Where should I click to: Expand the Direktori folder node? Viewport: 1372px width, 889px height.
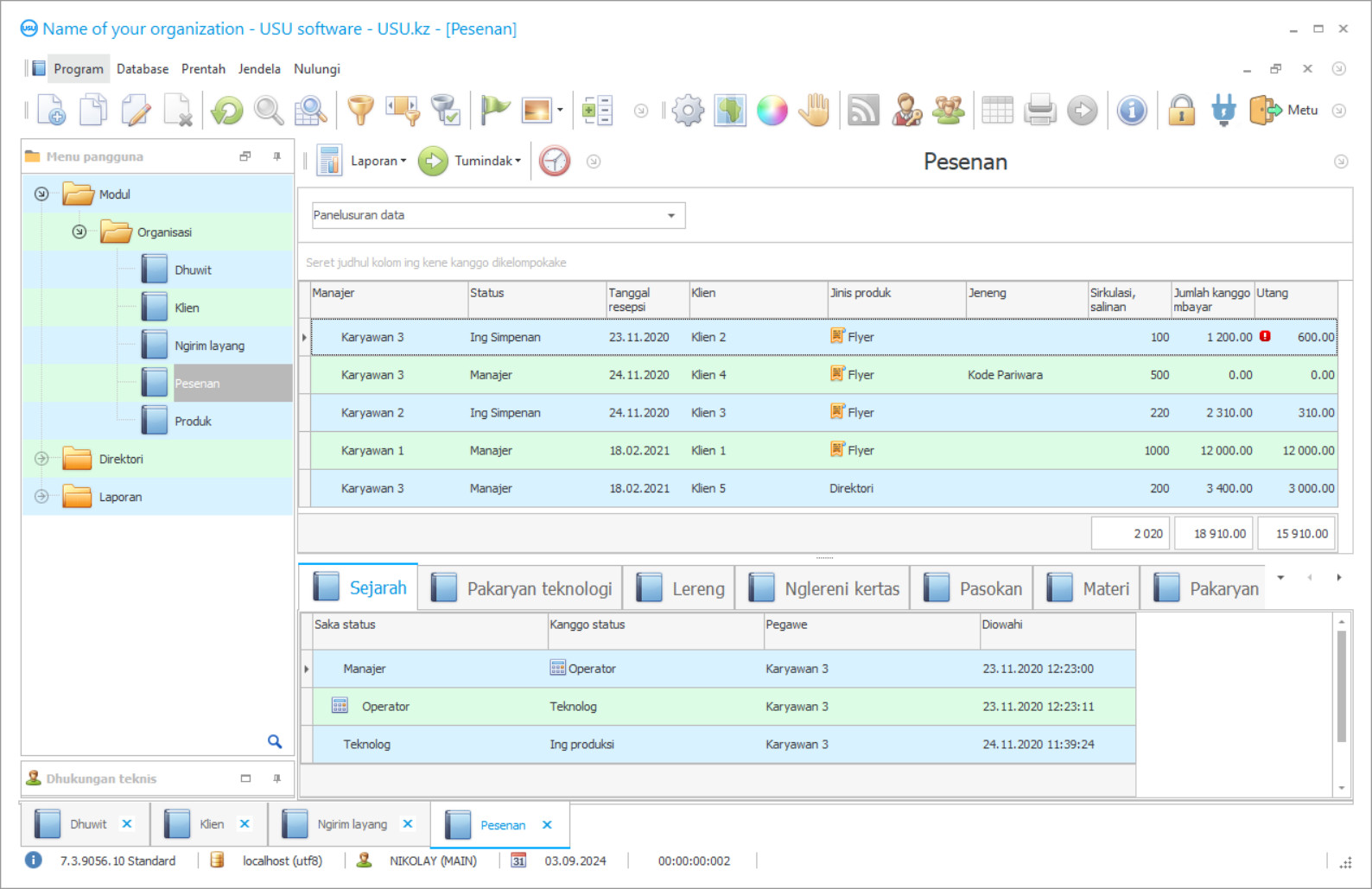click(41, 459)
